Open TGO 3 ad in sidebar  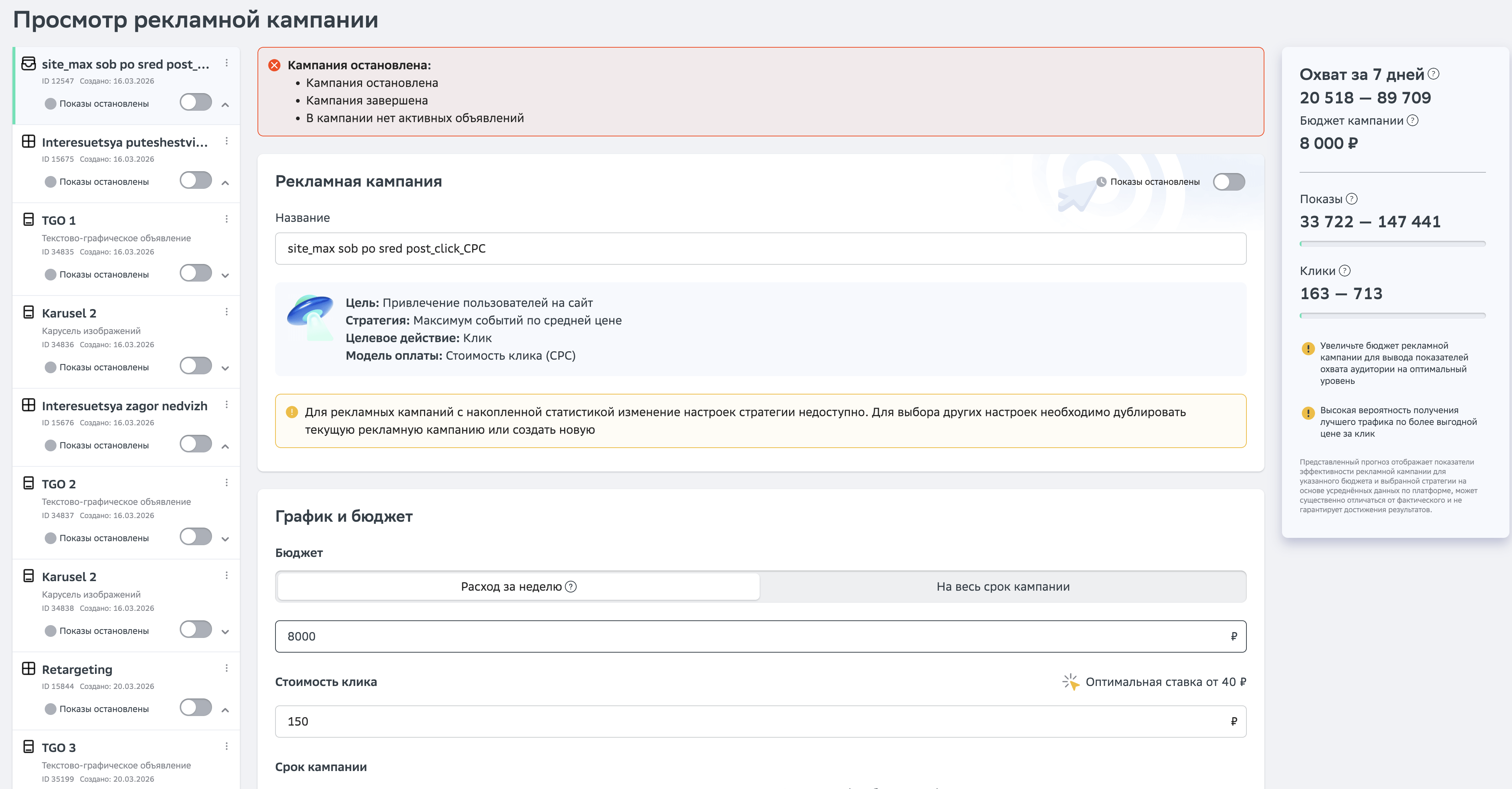(x=59, y=747)
